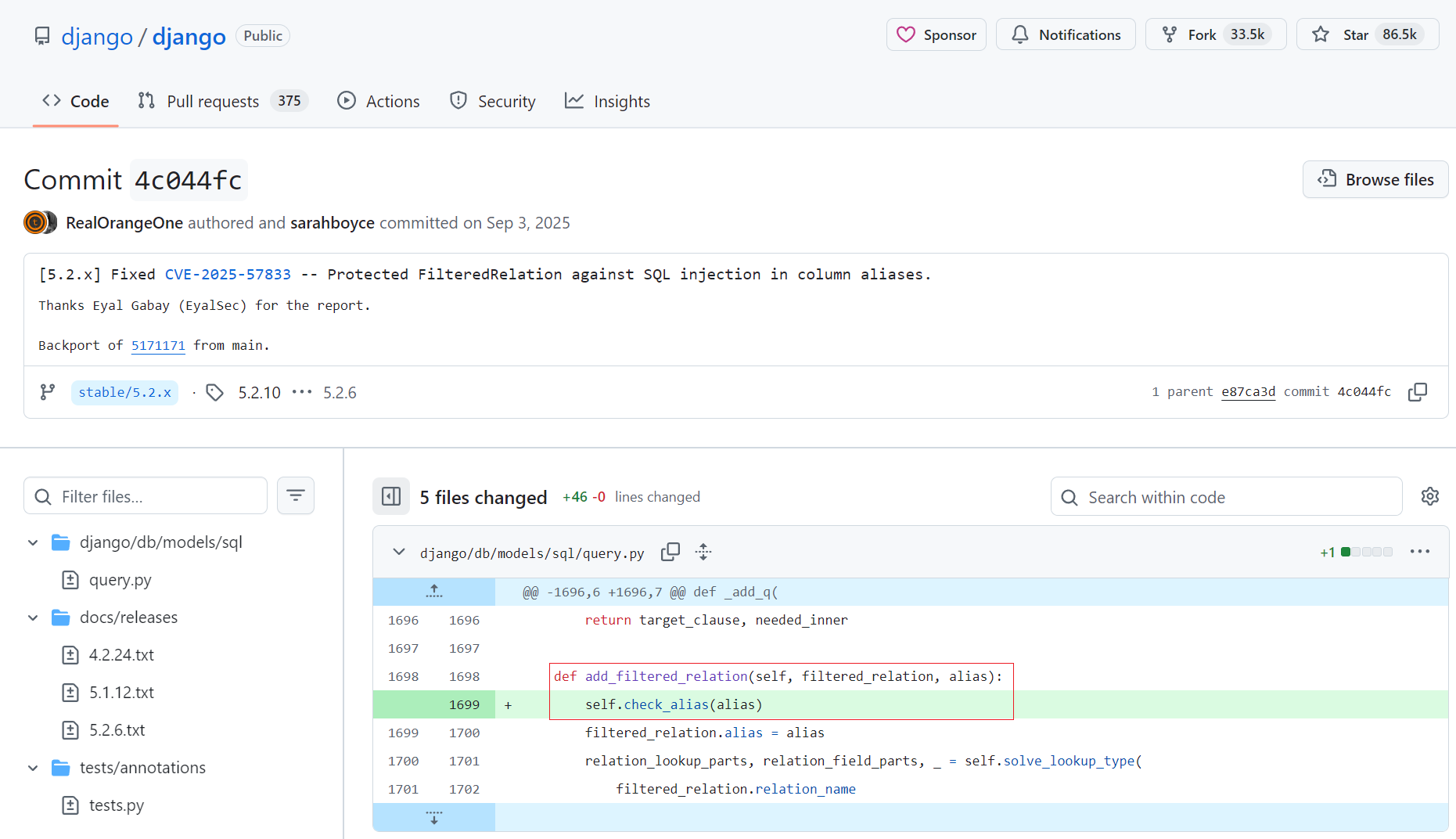Image resolution: width=1456 pixels, height=839 pixels.
Task: Collapse the django/db/models/sql folder
Action: click(33, 542)
